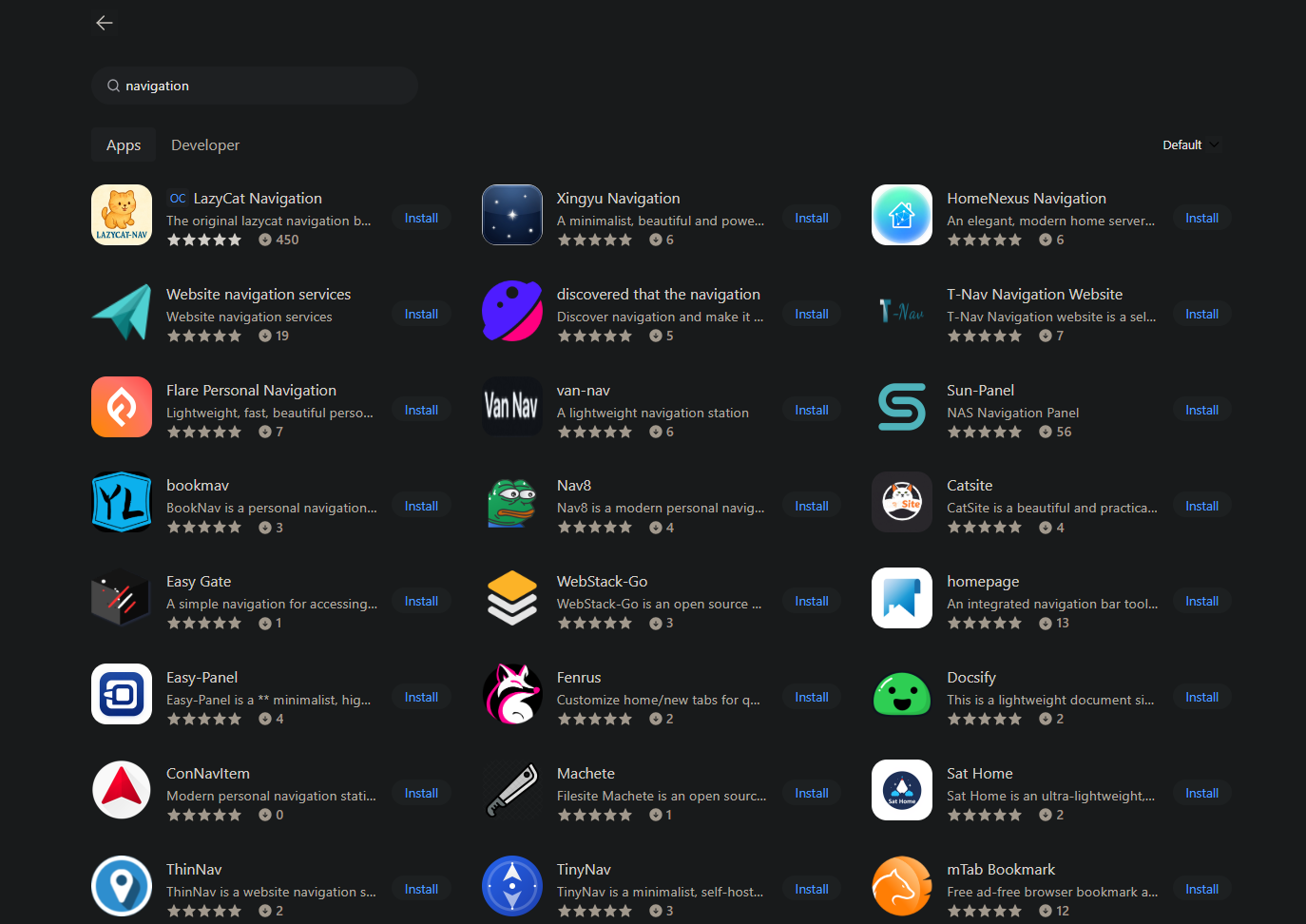Open the LazyCat Navigation app icon
The image size is (1306, 924).
click(122, 215)
